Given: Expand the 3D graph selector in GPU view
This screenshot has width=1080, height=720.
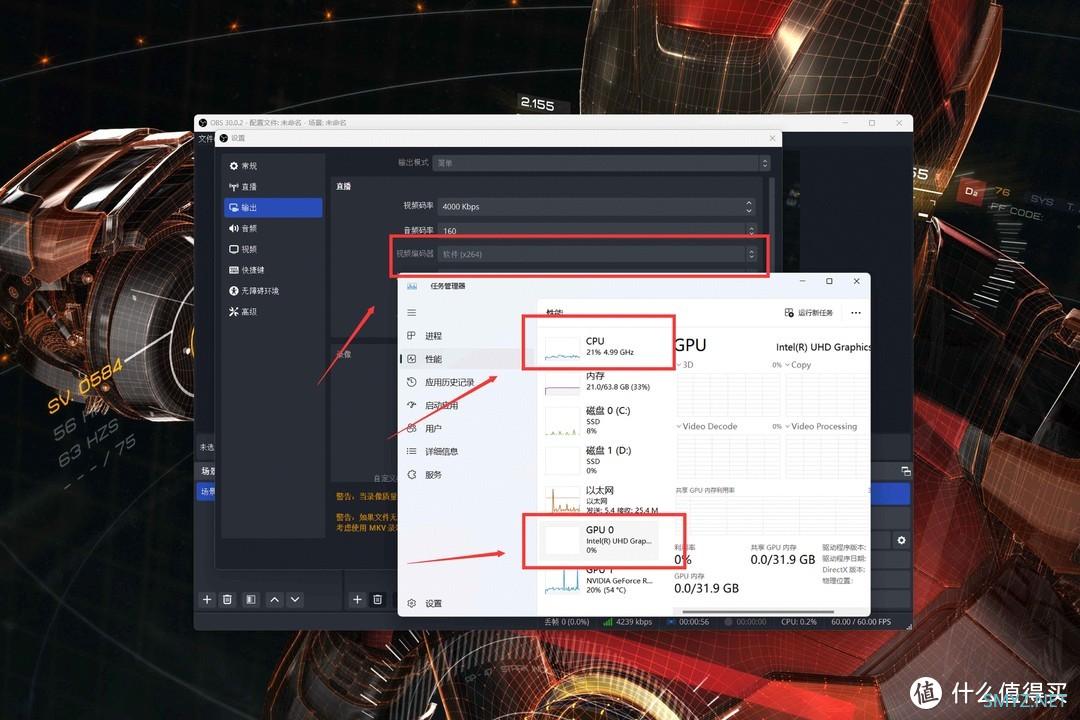Looking at the screenshot, I should pos(685,365).
